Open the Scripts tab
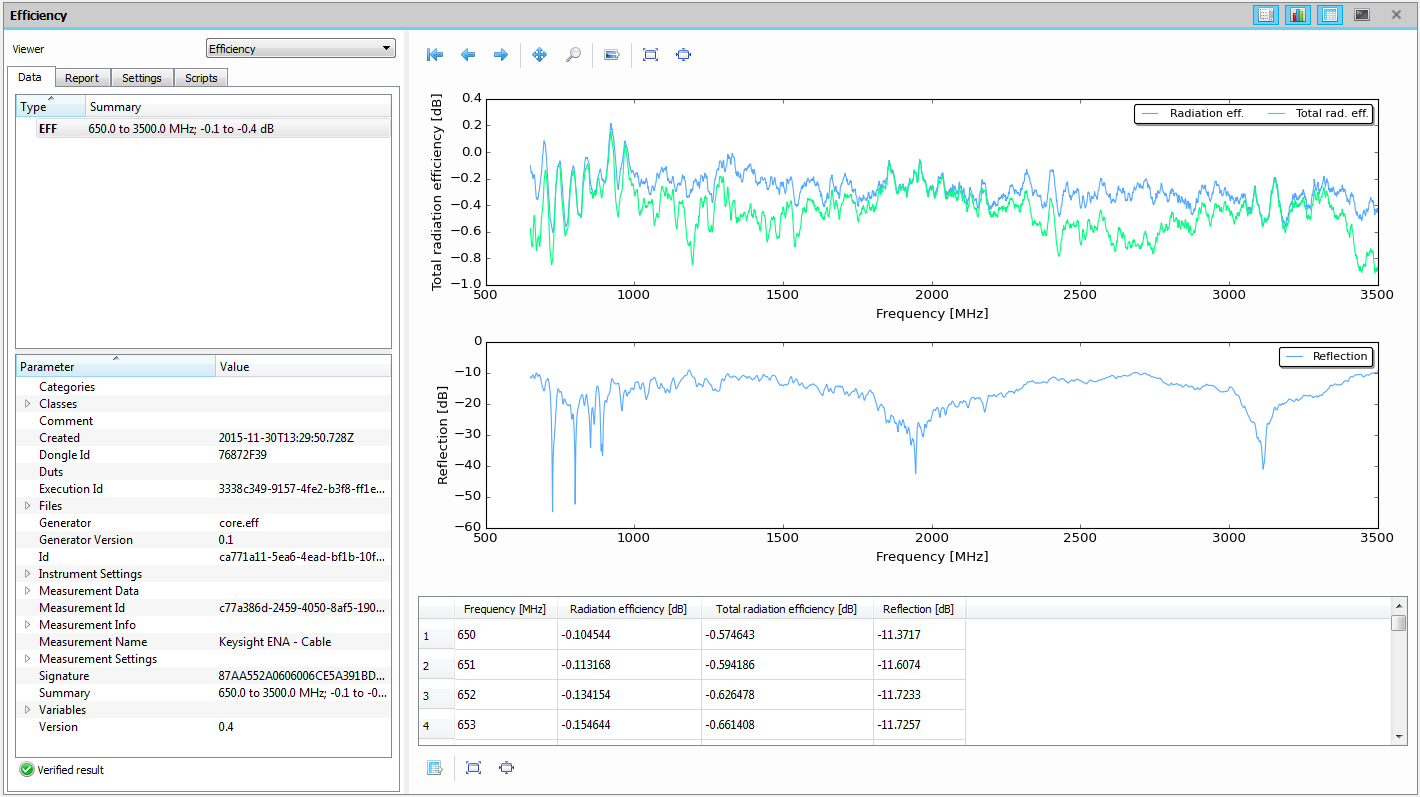This screenshot has height=797, width=1420. pos(201,78)
